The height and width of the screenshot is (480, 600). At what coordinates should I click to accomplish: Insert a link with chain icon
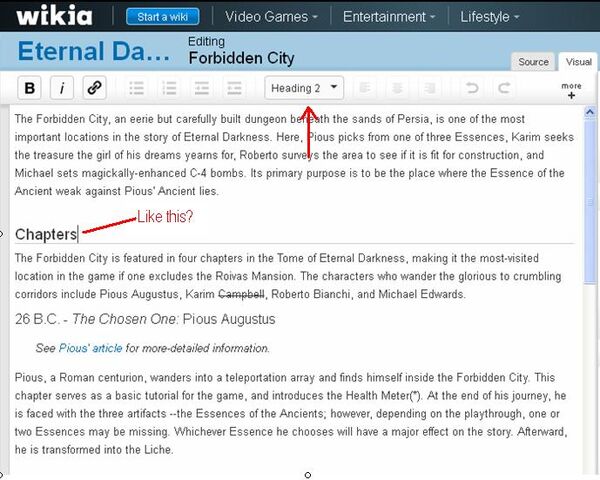tap(95, 88)
